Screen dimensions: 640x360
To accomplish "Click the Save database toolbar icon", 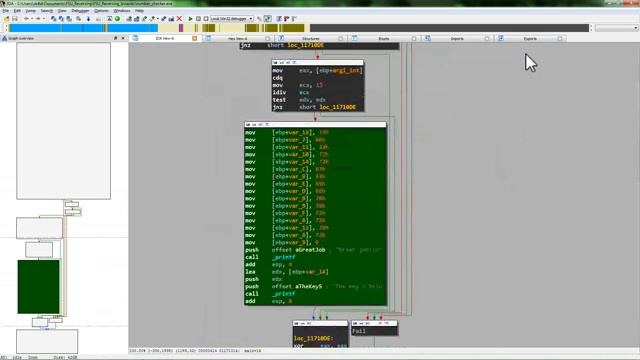I will (15, 19).
